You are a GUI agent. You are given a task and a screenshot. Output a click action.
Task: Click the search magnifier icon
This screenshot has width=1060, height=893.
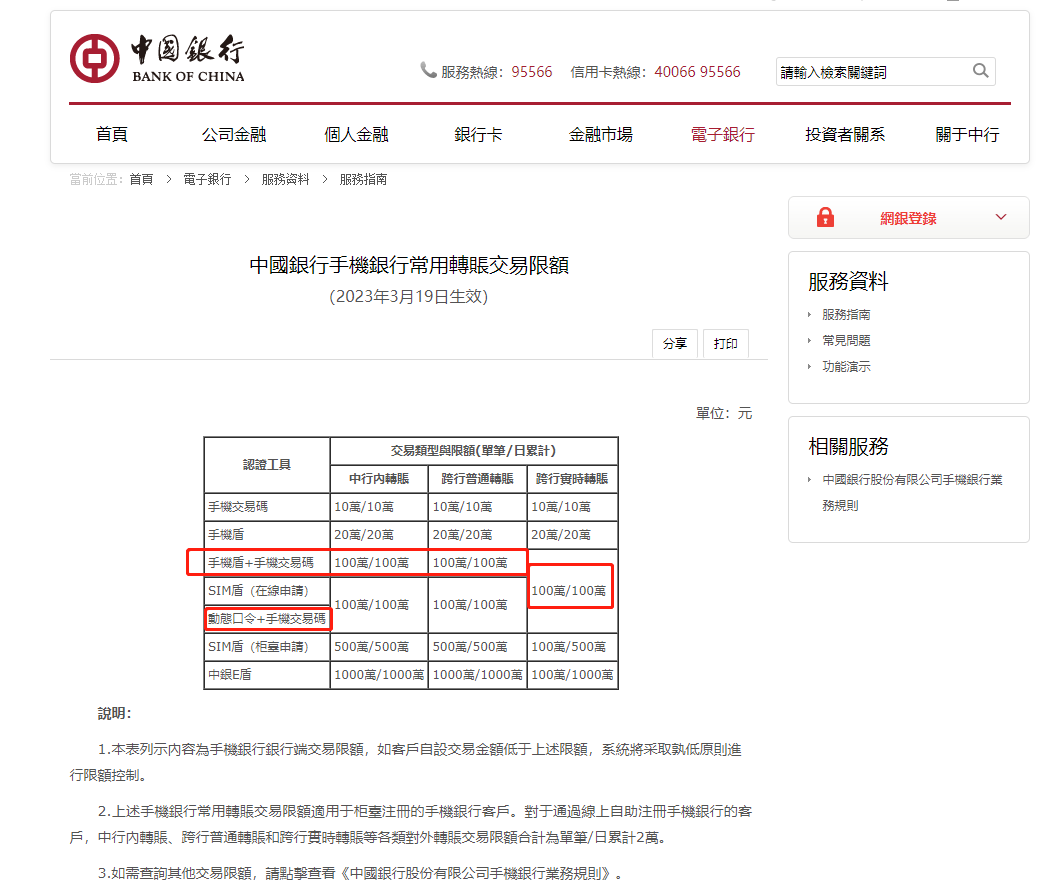pos(980,71)
